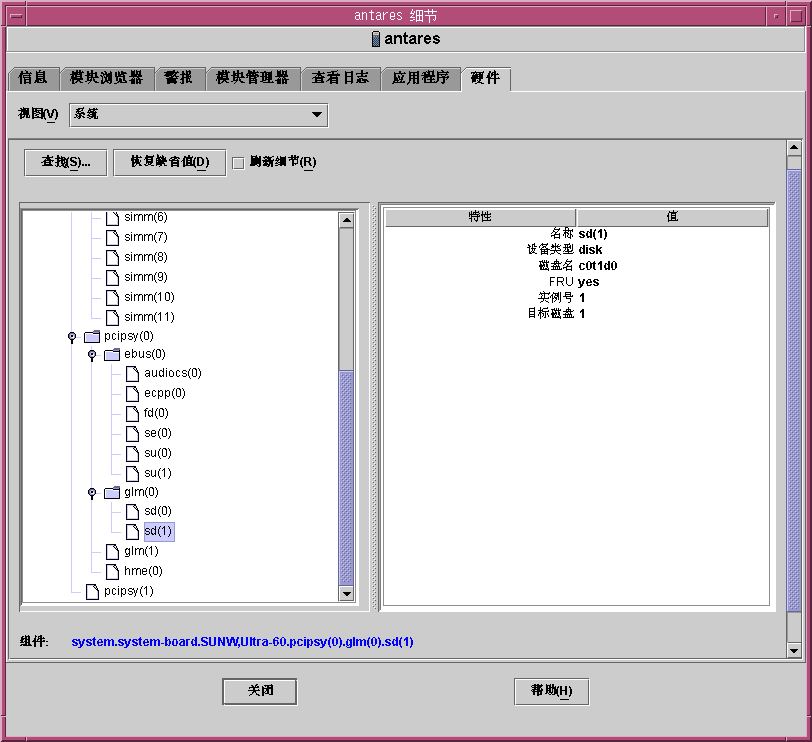Click the simm(7) document icon

[x=112, y=238]
